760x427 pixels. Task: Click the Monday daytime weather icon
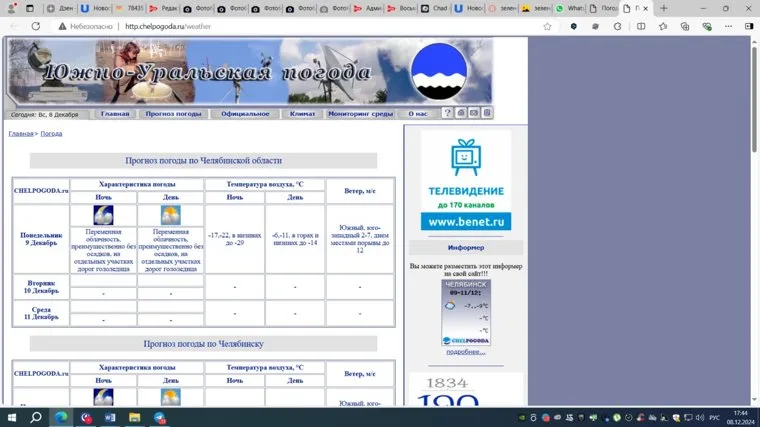(171, 215)
